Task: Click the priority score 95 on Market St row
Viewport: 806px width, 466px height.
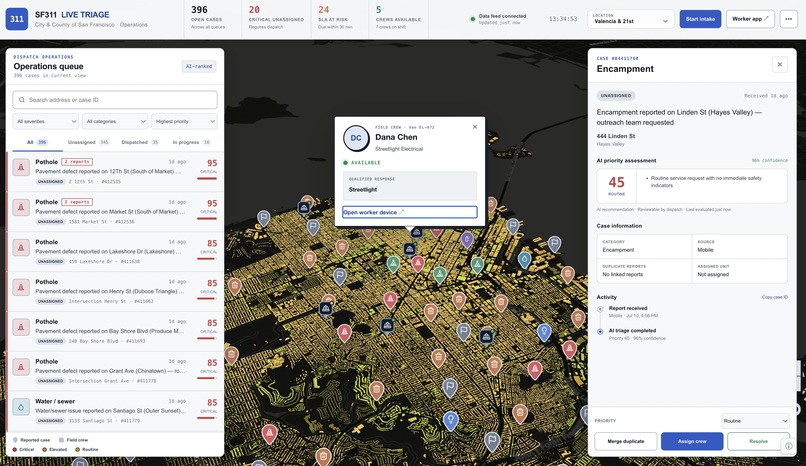Action: pyautogui.click(x=212, y=203)
